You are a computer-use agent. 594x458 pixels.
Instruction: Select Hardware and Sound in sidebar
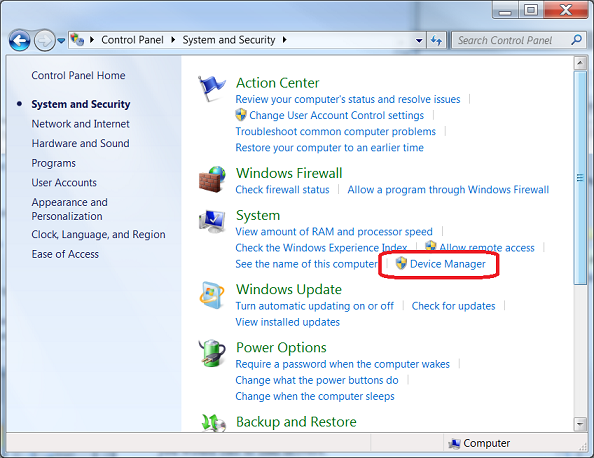[x=80, y=143]
